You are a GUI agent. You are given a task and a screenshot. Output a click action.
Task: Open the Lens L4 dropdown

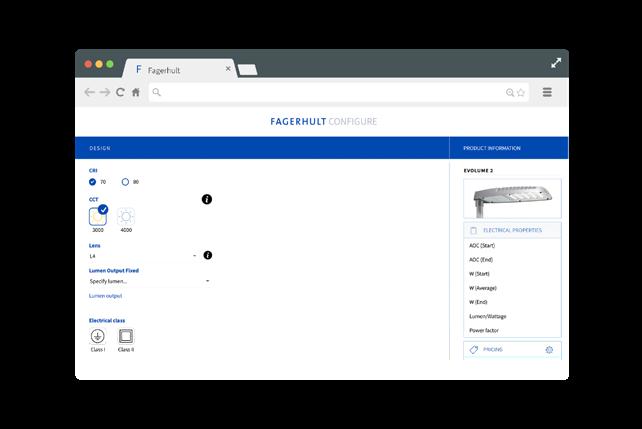point(144,256)
